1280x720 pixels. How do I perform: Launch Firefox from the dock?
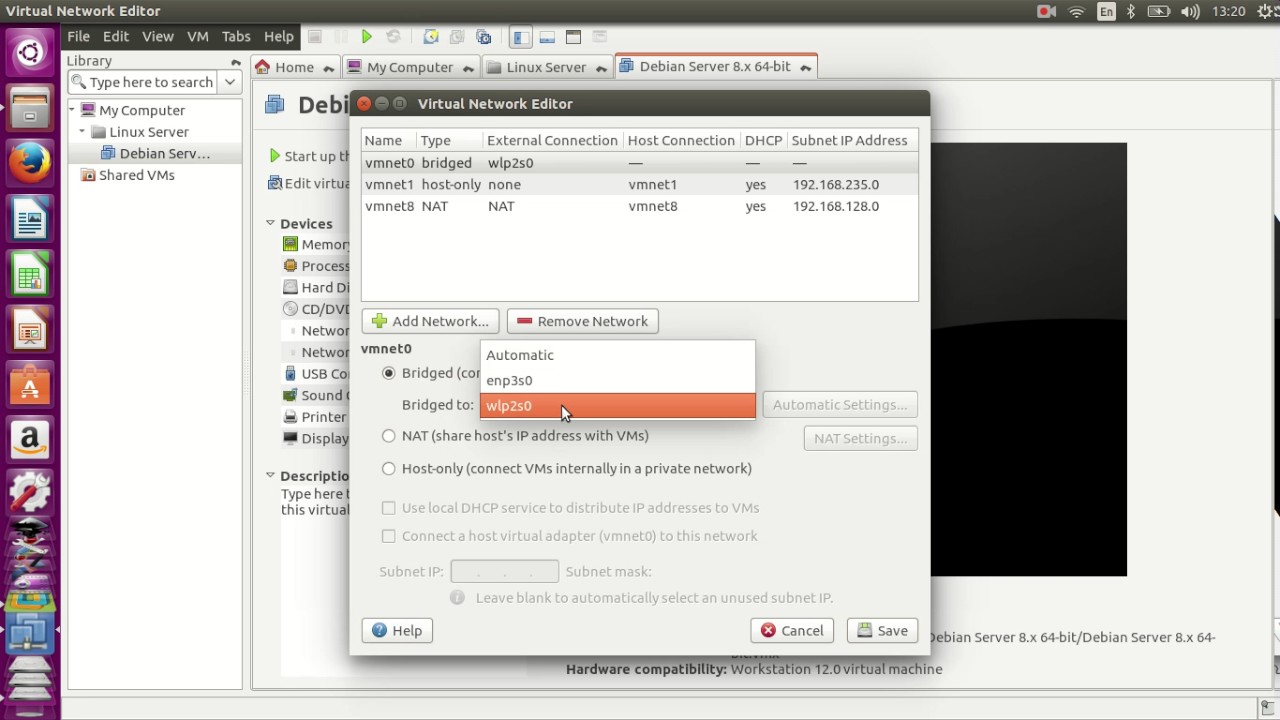(30, 162)
